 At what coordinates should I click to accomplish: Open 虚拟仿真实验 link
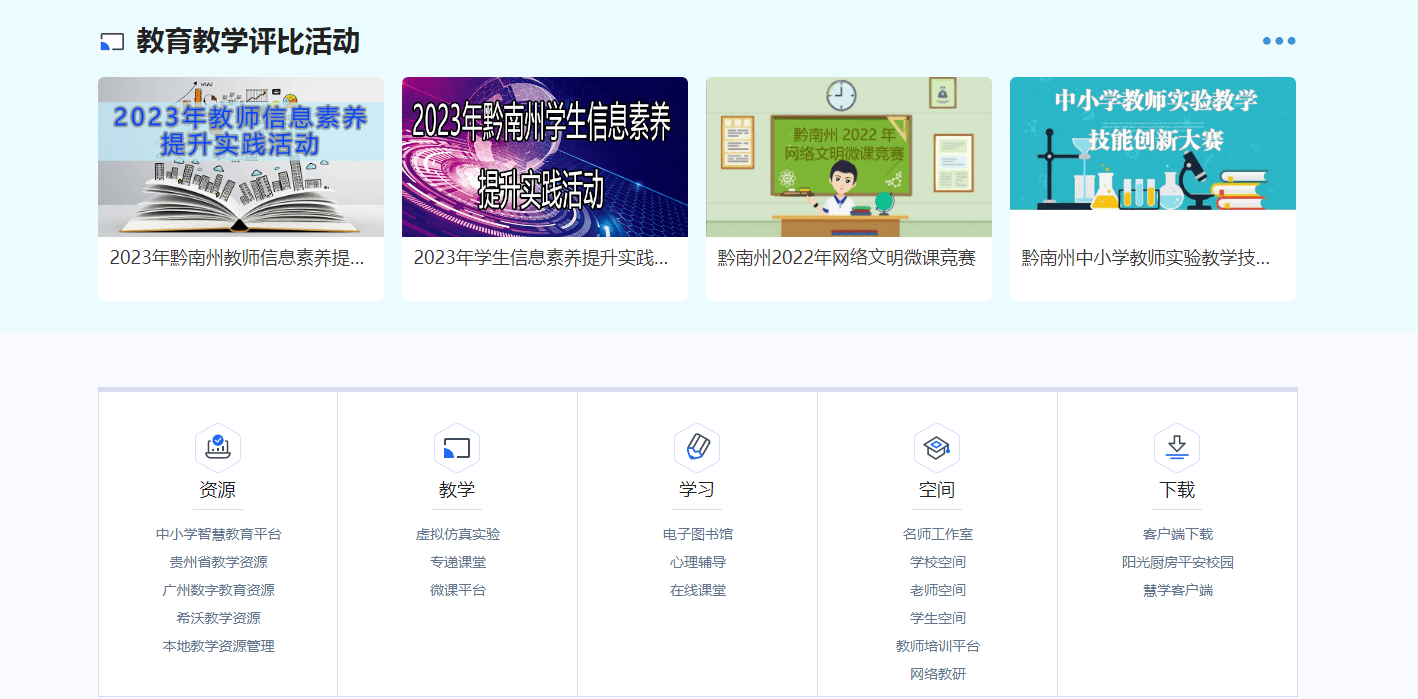pos(458,534)
